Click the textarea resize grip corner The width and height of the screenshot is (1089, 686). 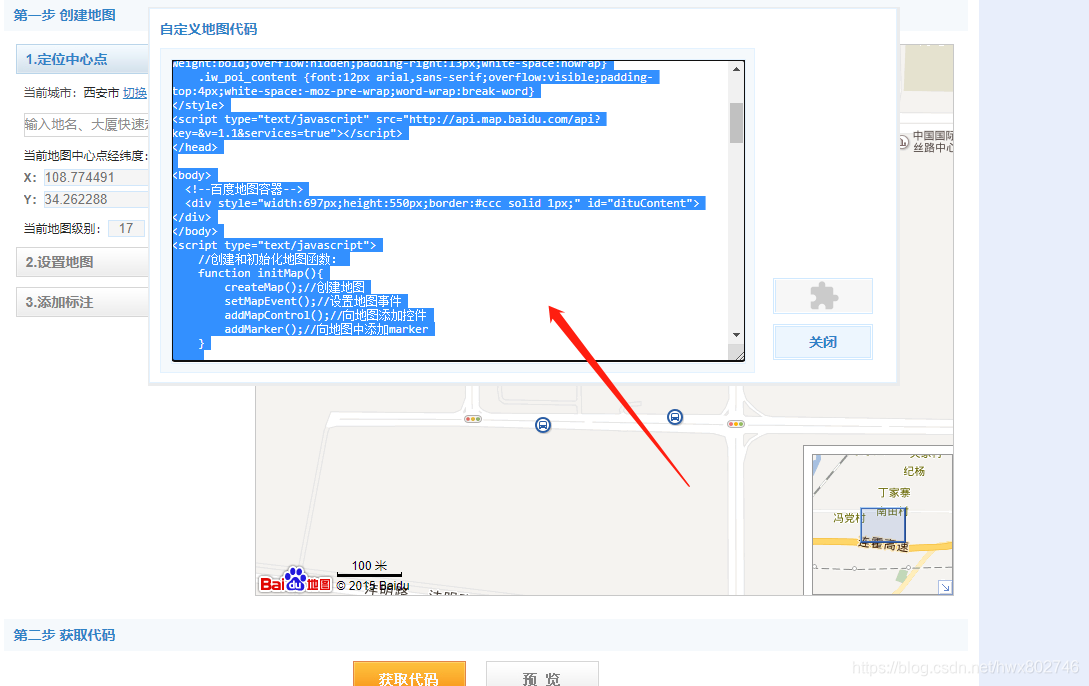click(739, 355)
